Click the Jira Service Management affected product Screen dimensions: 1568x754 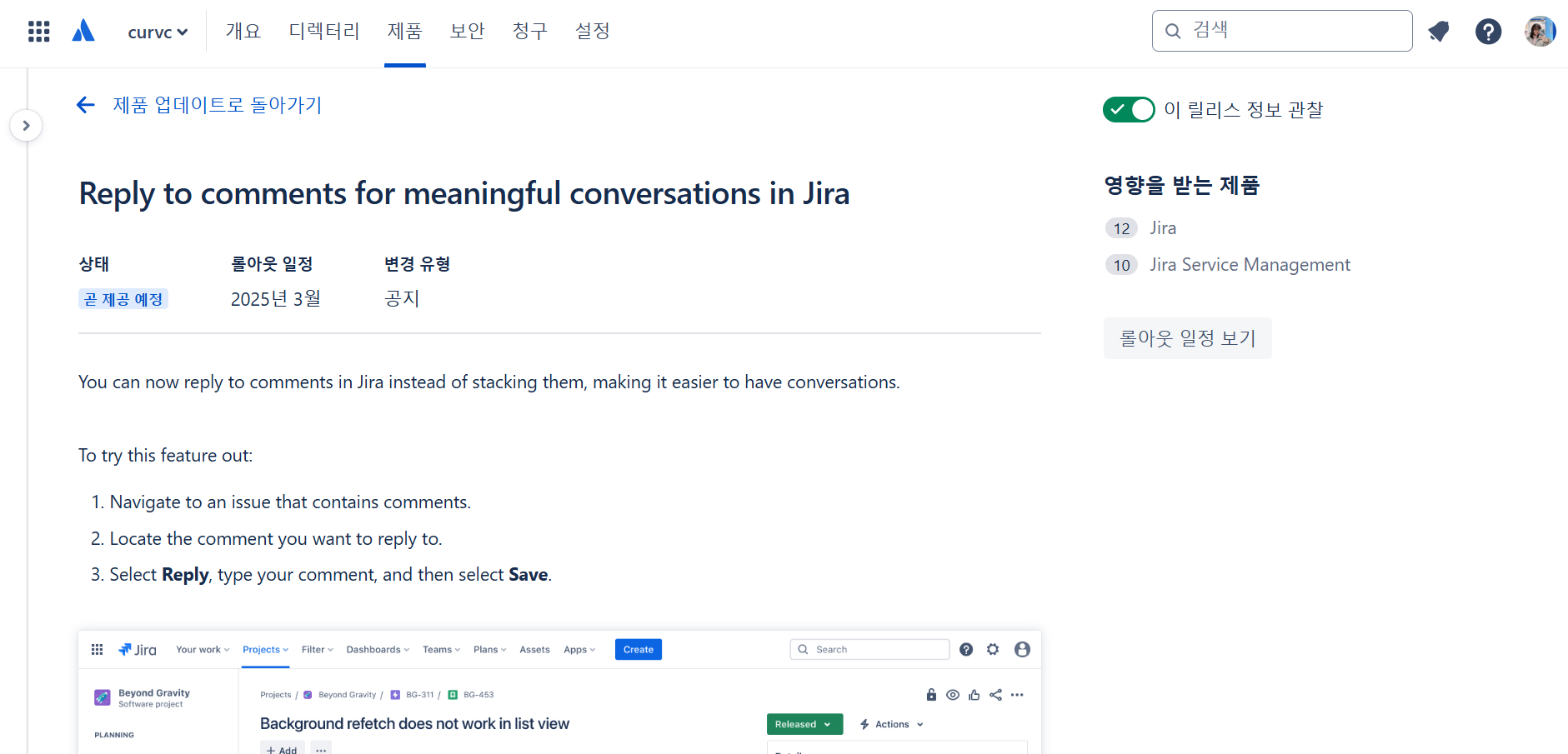[x=1250, y=265]
